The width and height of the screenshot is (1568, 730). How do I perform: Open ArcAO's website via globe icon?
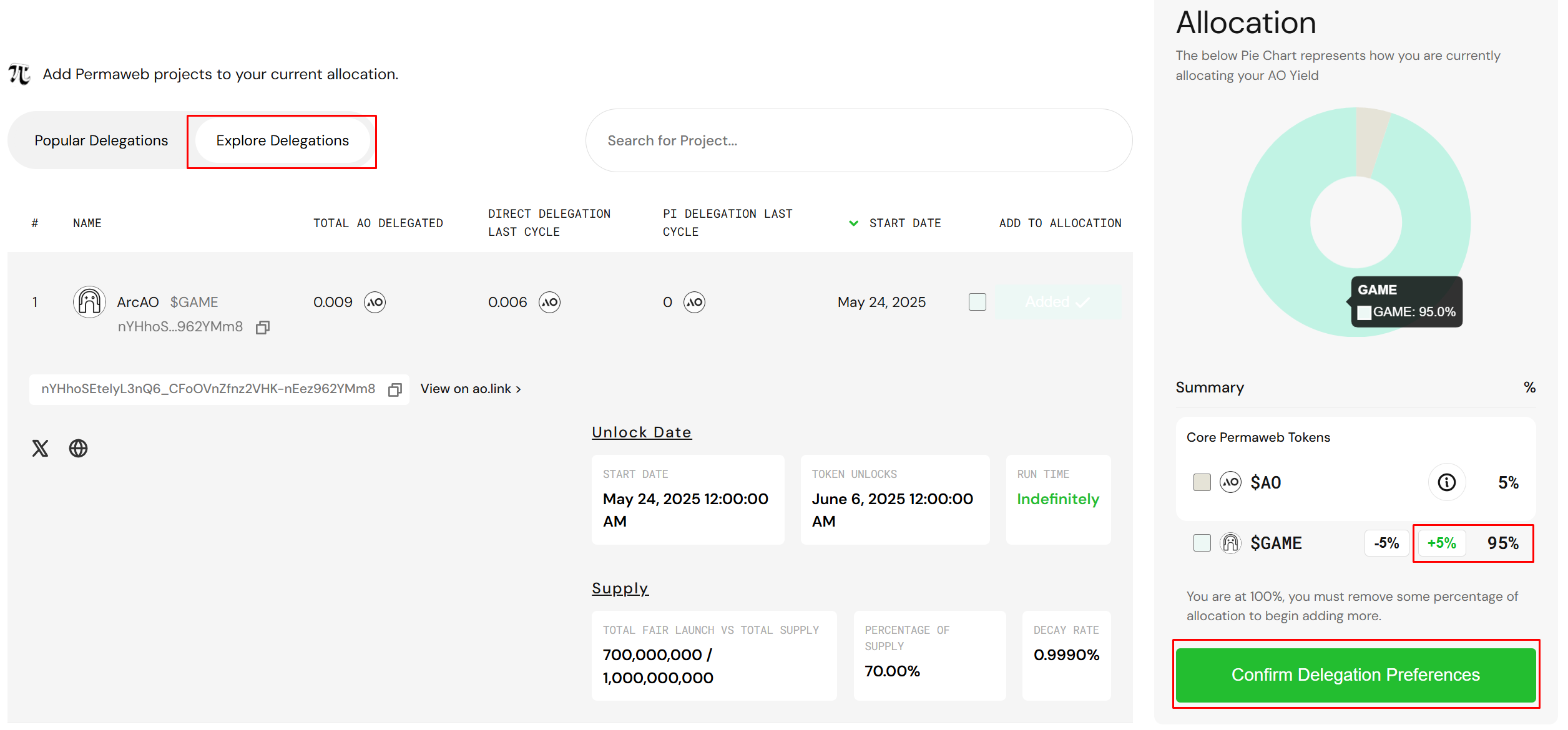pyautogui.click(x=77, y=447)
